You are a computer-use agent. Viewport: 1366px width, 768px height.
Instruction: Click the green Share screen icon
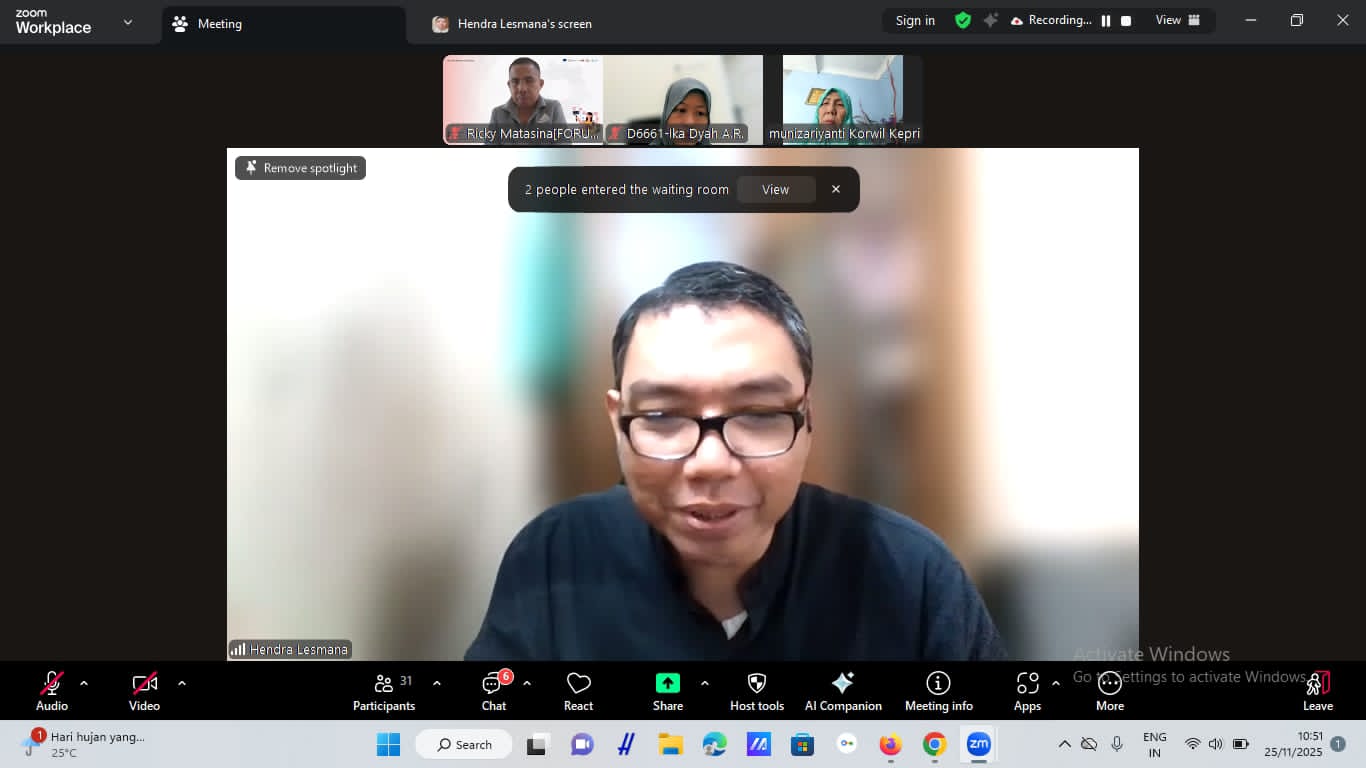click(x=667, y=683)
